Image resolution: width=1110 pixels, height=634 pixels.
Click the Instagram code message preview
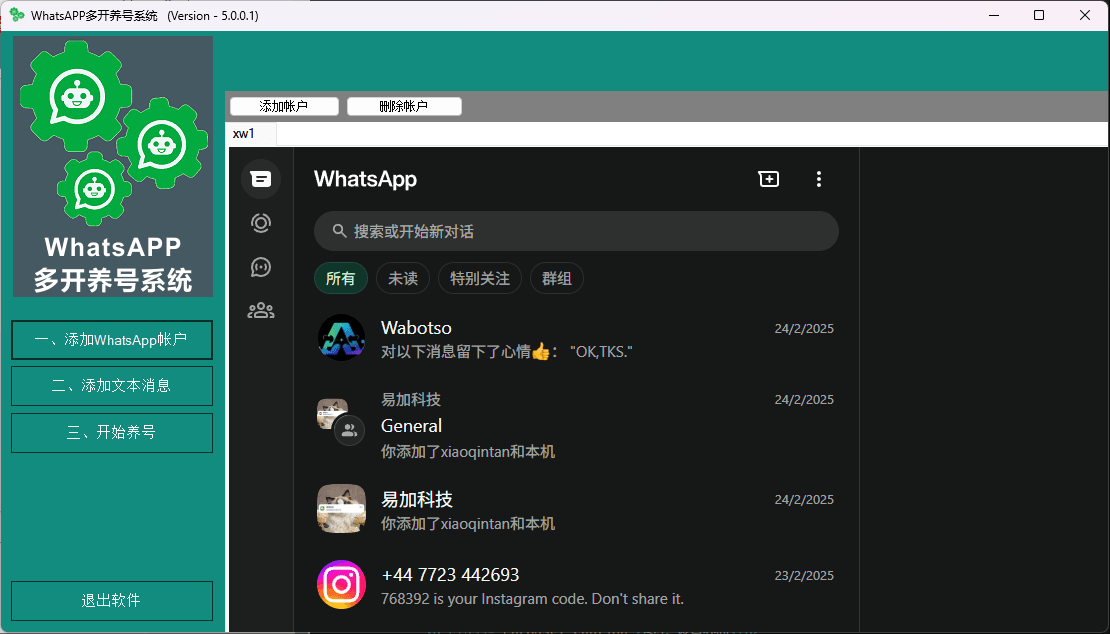click(532, 599)
